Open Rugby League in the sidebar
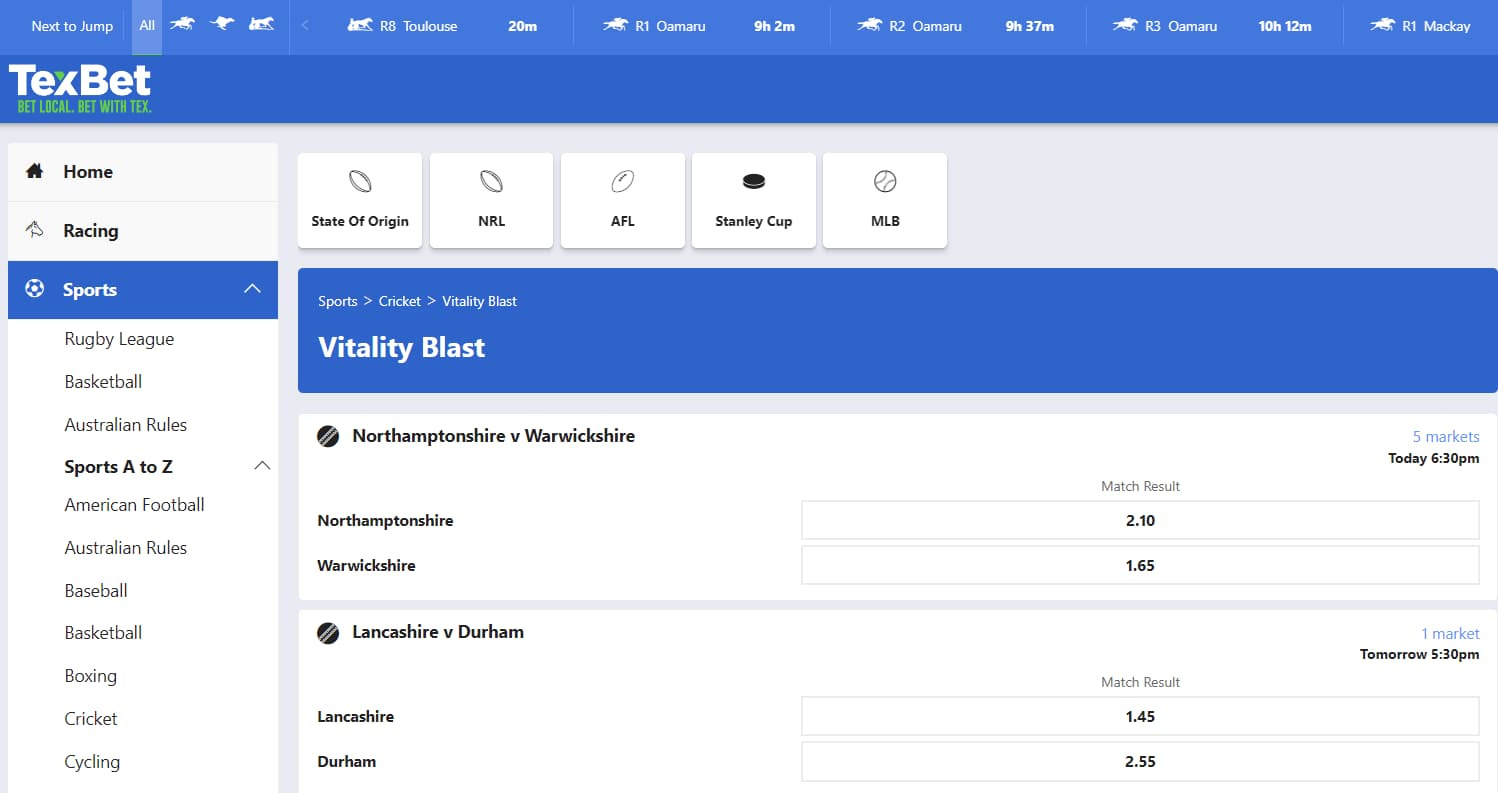 coord(119,339)
